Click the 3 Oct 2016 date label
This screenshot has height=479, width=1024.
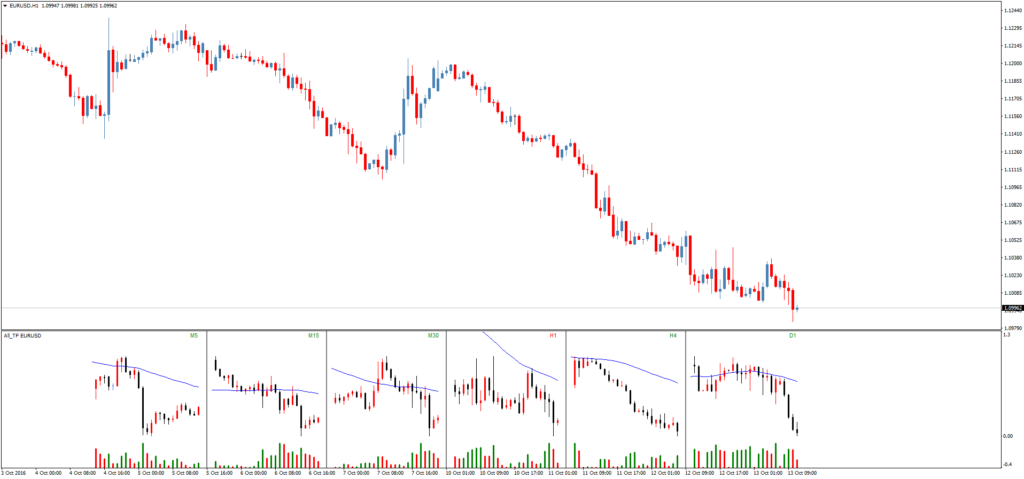pos(14,472)
